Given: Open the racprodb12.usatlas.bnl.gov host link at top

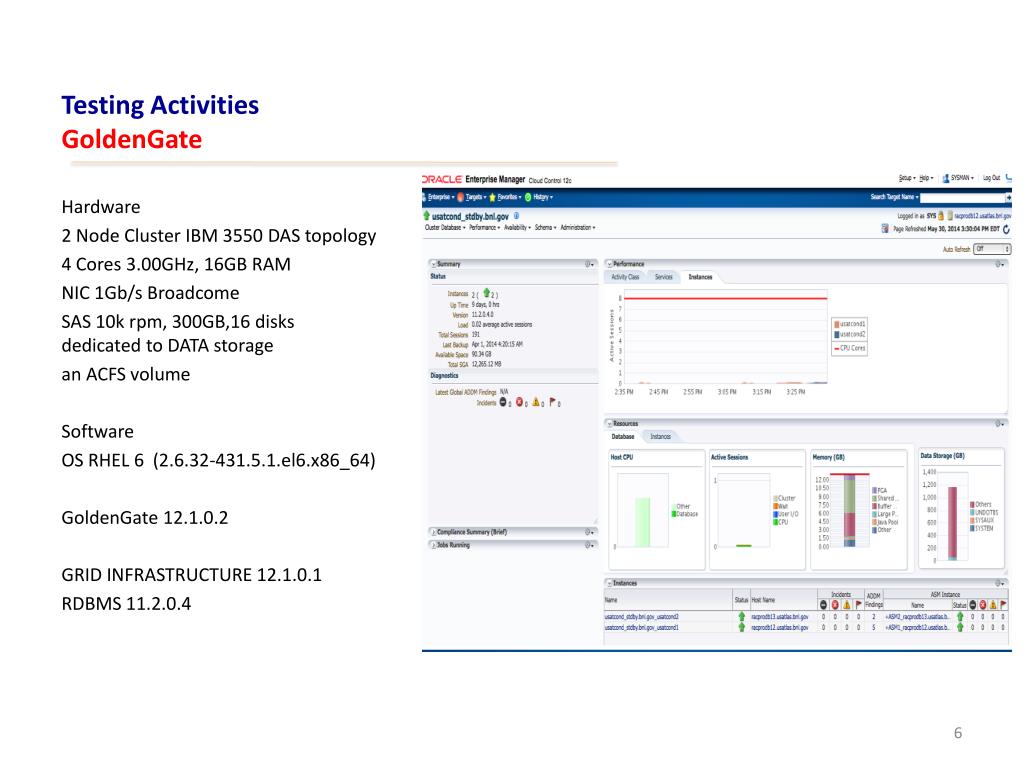Looking at the screenshot, I should [x=983, y=216].
